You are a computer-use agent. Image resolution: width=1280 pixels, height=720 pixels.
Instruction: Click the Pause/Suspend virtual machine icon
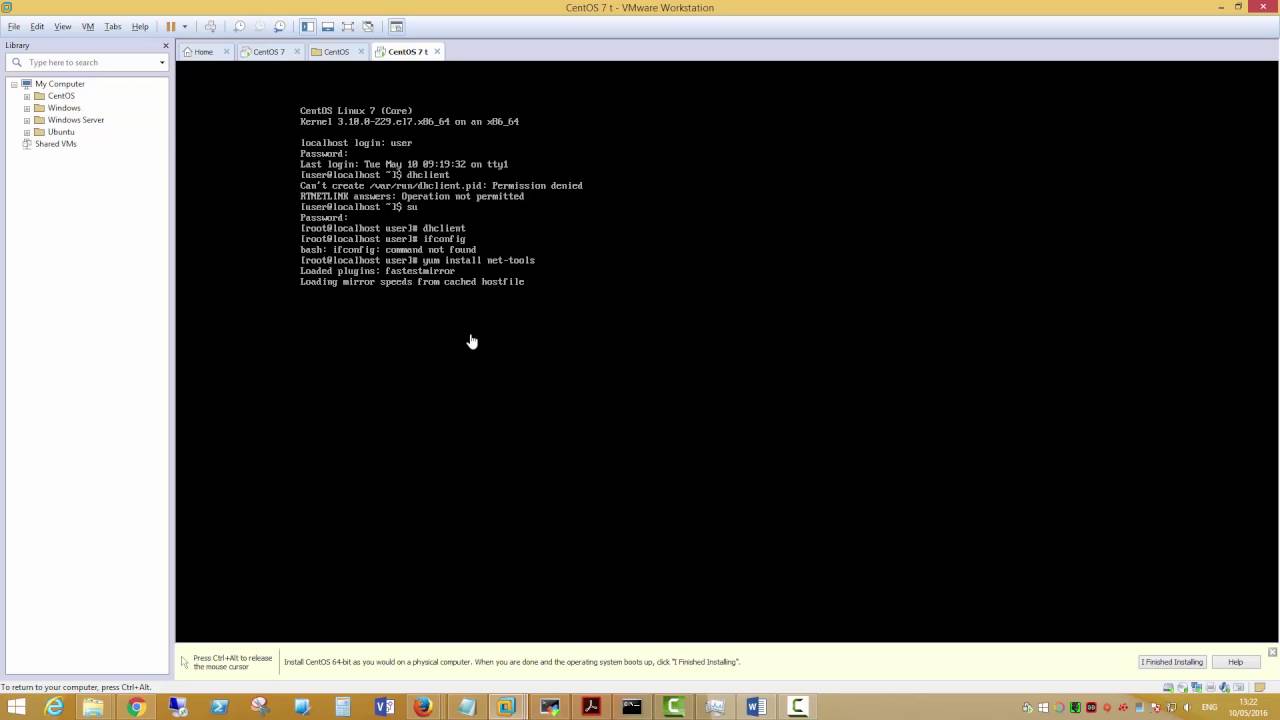[x=171, y=27]
